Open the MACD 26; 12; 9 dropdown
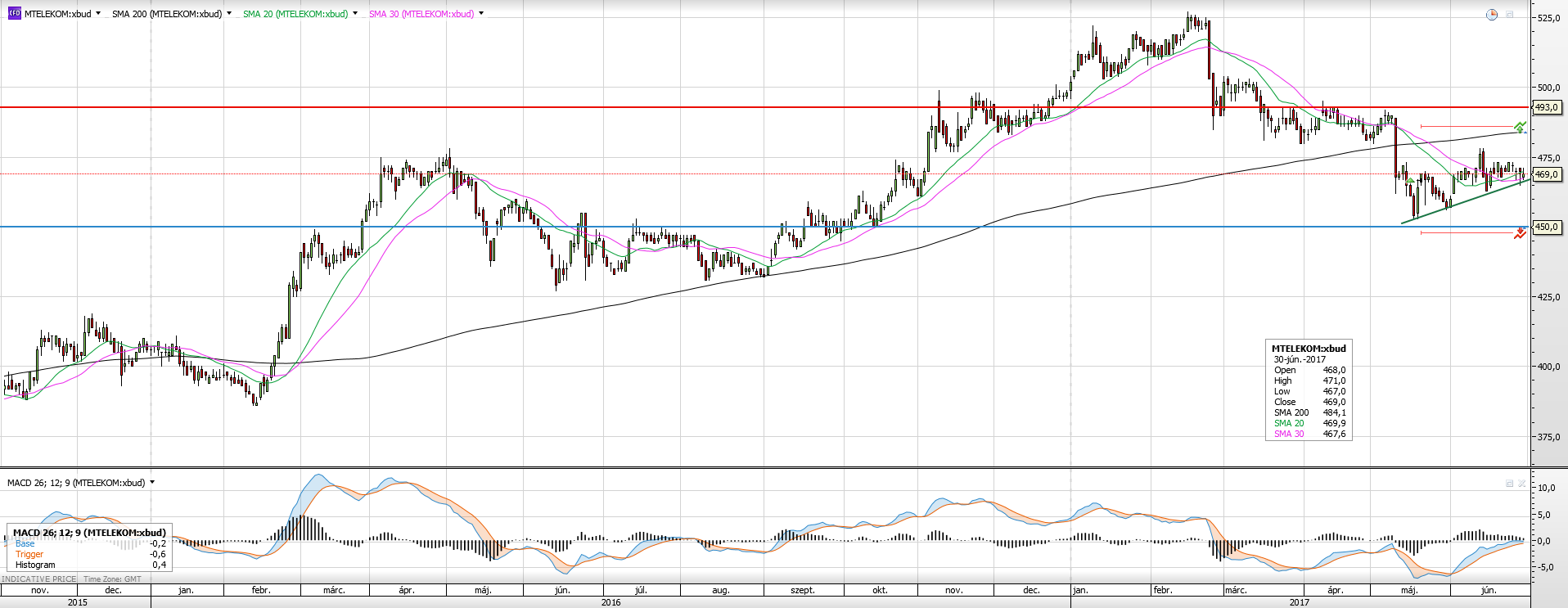This screenshot has height=608, width=1568. (152, 483)
